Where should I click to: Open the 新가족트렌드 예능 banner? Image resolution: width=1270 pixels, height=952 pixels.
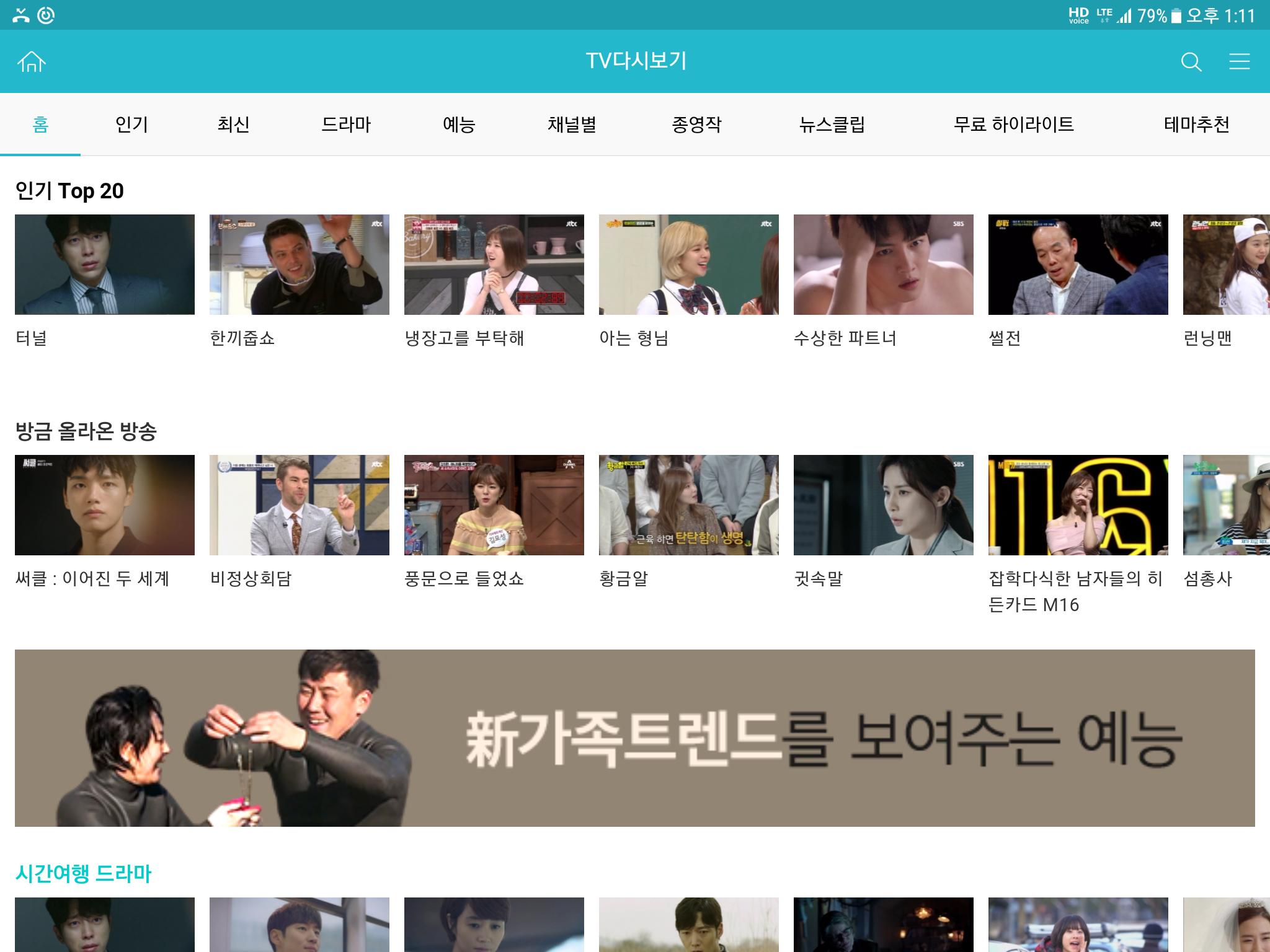(635, 738)
